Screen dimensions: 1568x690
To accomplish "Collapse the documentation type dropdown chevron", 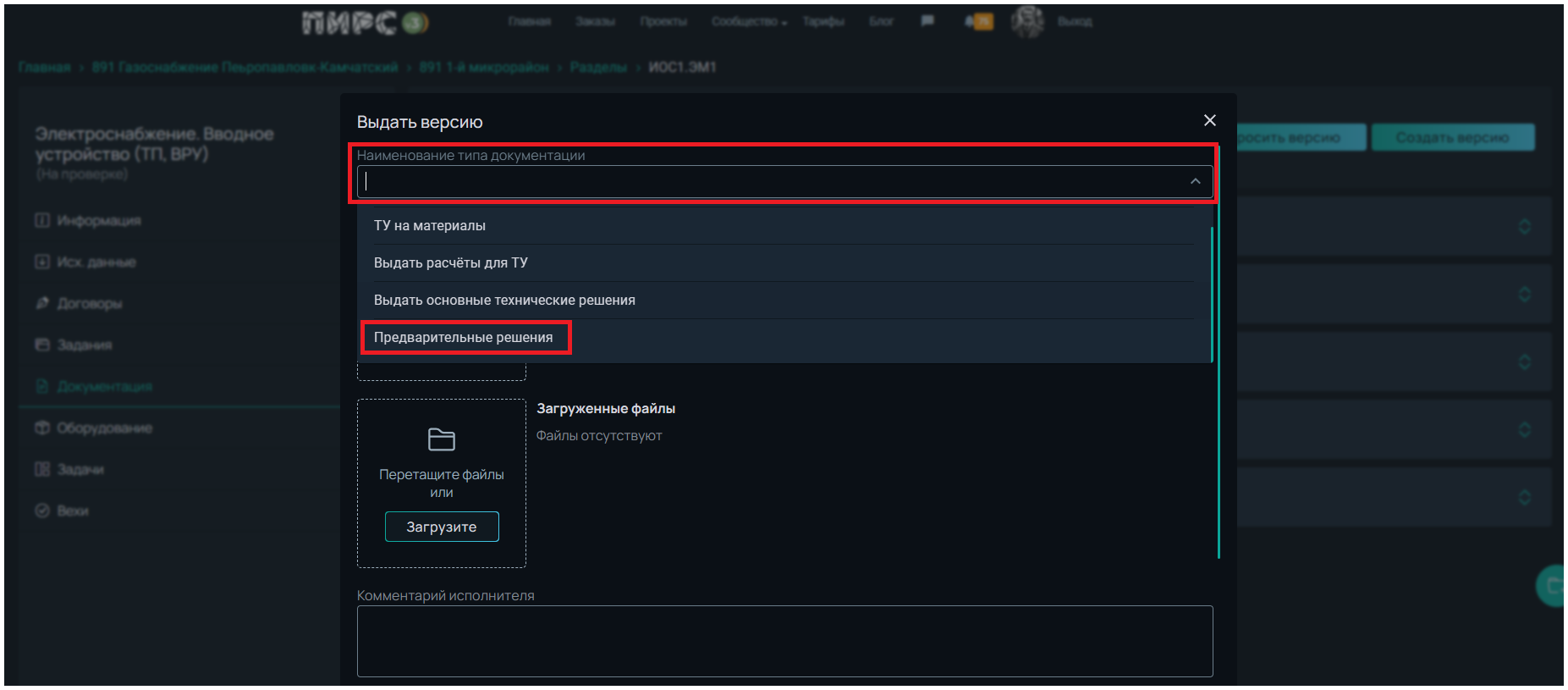I will point(1195,181).
